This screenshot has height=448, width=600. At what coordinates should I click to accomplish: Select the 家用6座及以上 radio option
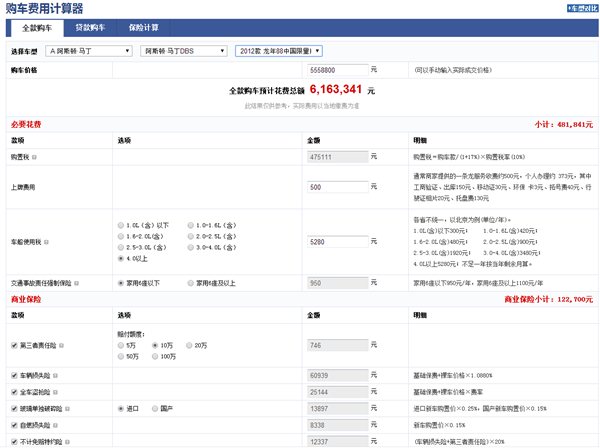(x=191, y=283)
